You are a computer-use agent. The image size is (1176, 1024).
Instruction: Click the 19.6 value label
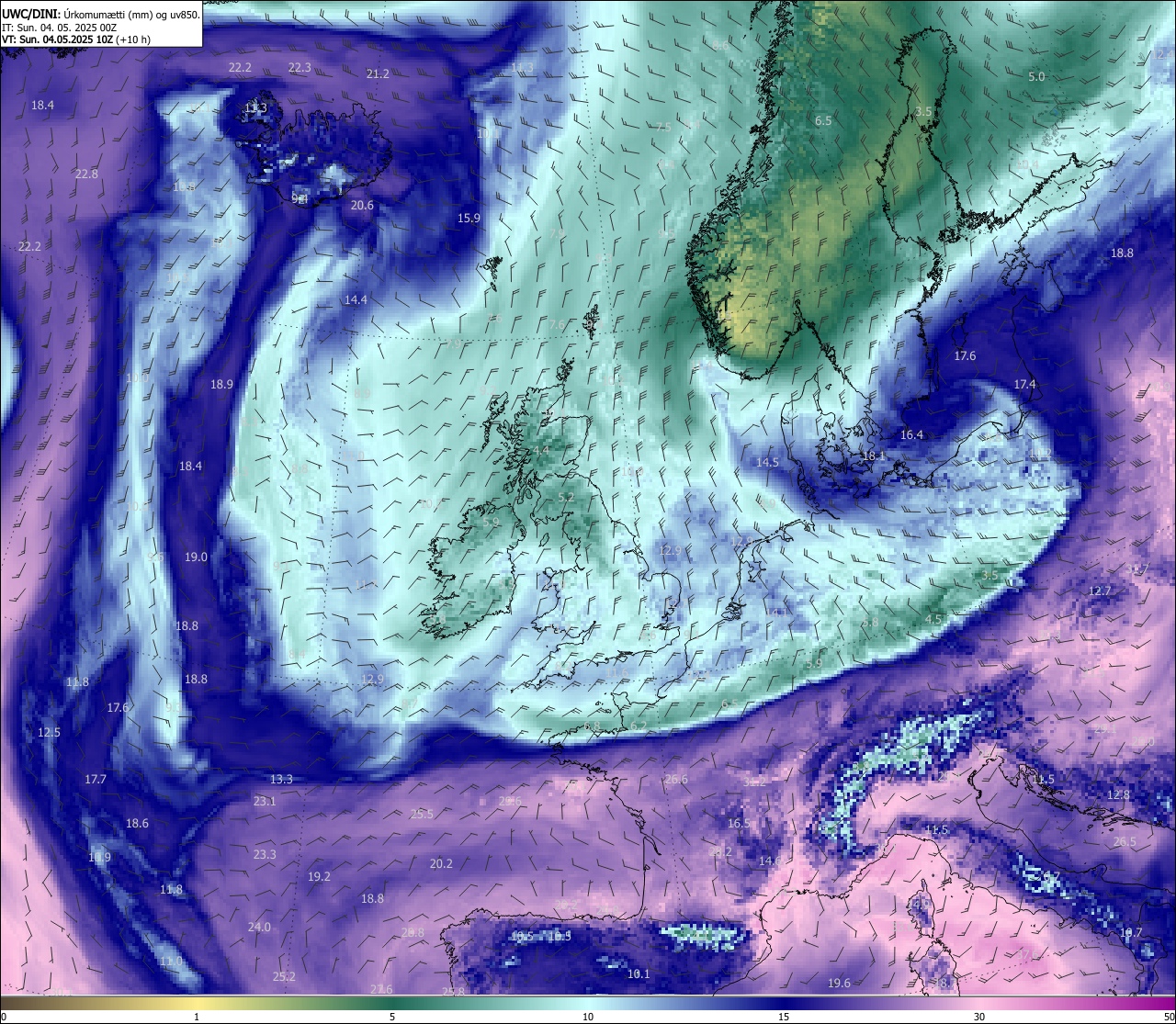(839, 983)
